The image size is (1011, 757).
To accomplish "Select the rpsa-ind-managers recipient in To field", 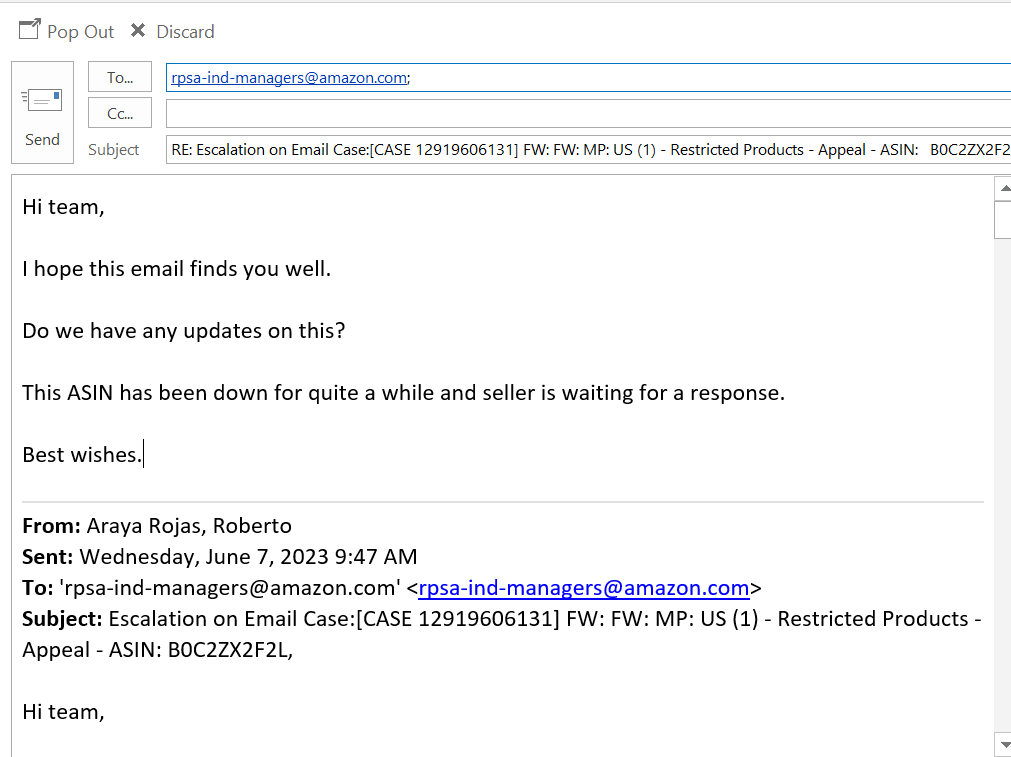I will [289, 77].
